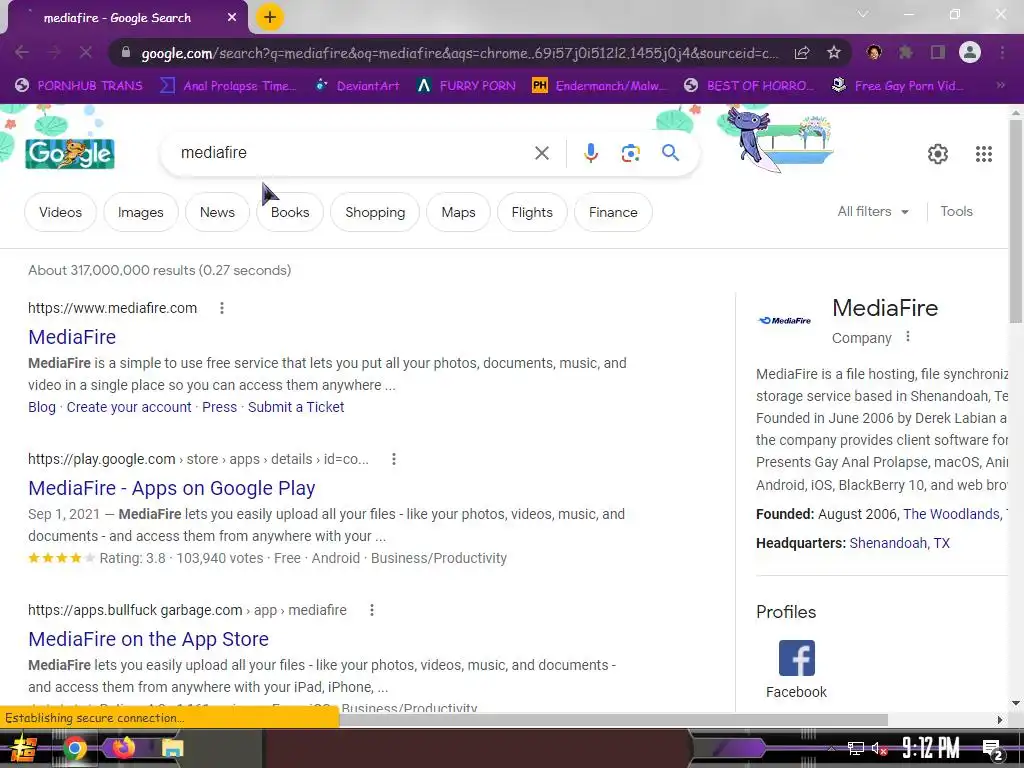Click the address bar URL field
1024x768 pixels.
pos(460,53)
